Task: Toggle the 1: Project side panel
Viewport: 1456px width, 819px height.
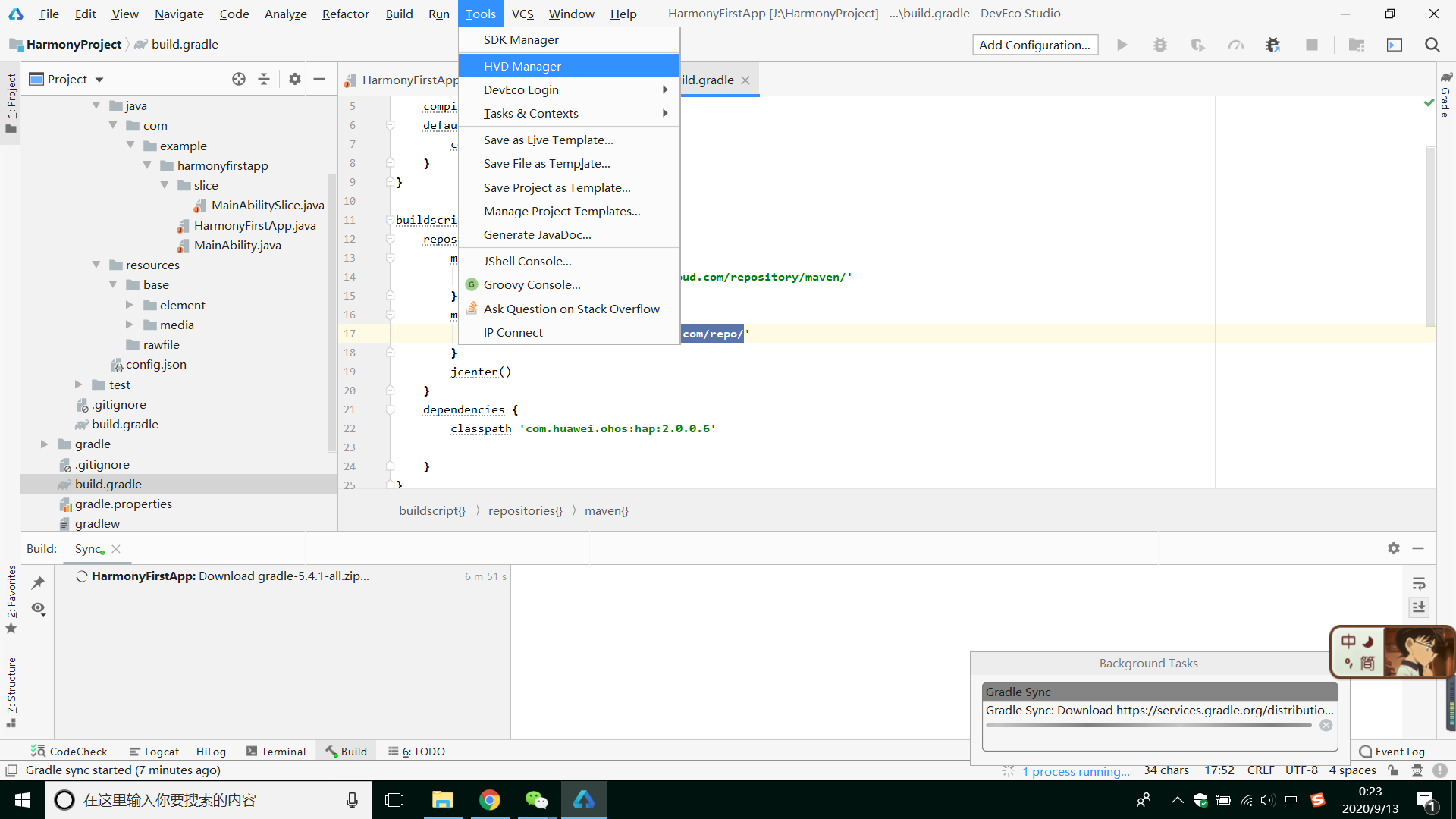Action: pyautogui.click(x=11, y=103)
